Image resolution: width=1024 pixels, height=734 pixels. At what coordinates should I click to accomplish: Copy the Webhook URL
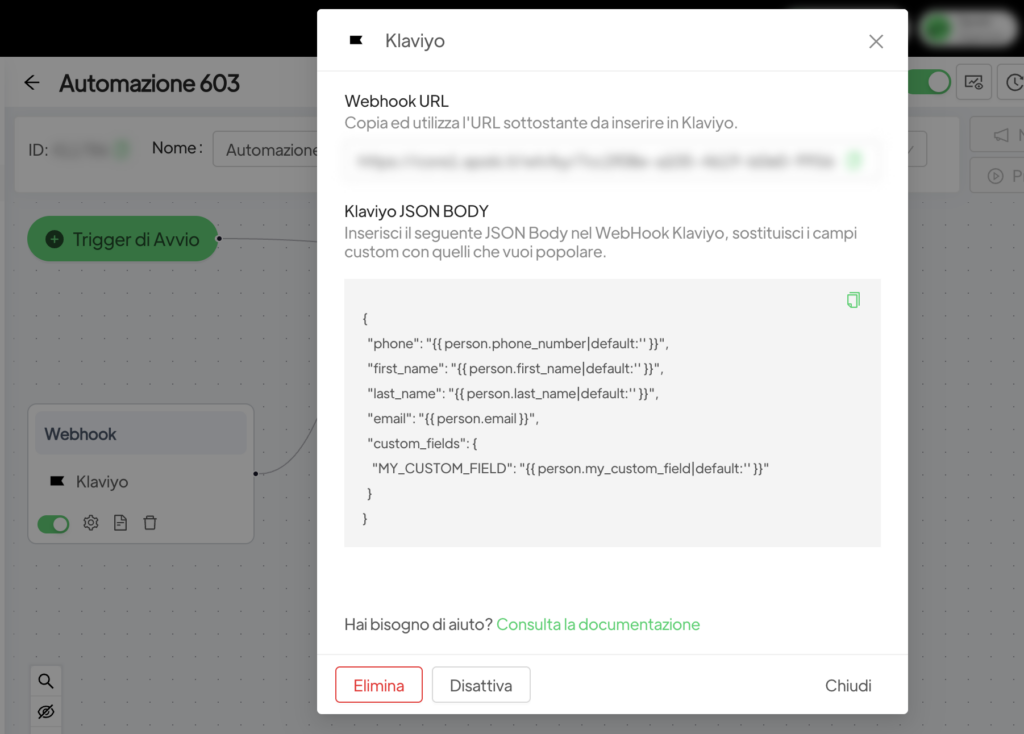pyautogui.click(x=854, y=160)
